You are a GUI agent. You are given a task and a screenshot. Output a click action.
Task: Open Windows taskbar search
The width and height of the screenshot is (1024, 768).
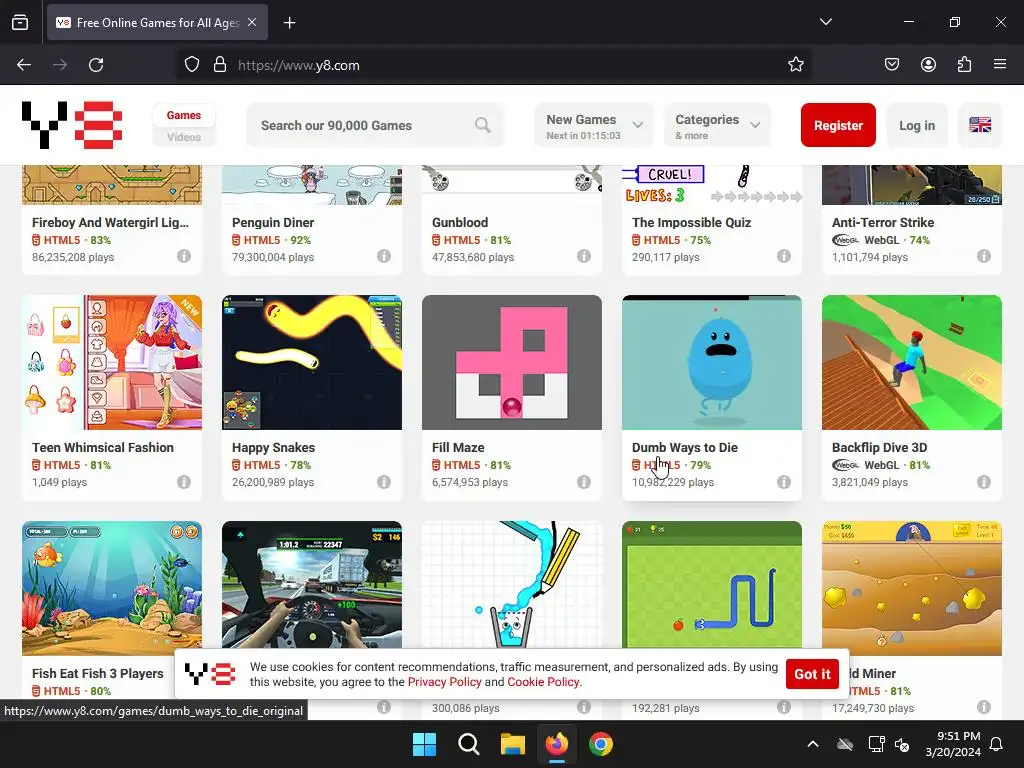[468, 744]
